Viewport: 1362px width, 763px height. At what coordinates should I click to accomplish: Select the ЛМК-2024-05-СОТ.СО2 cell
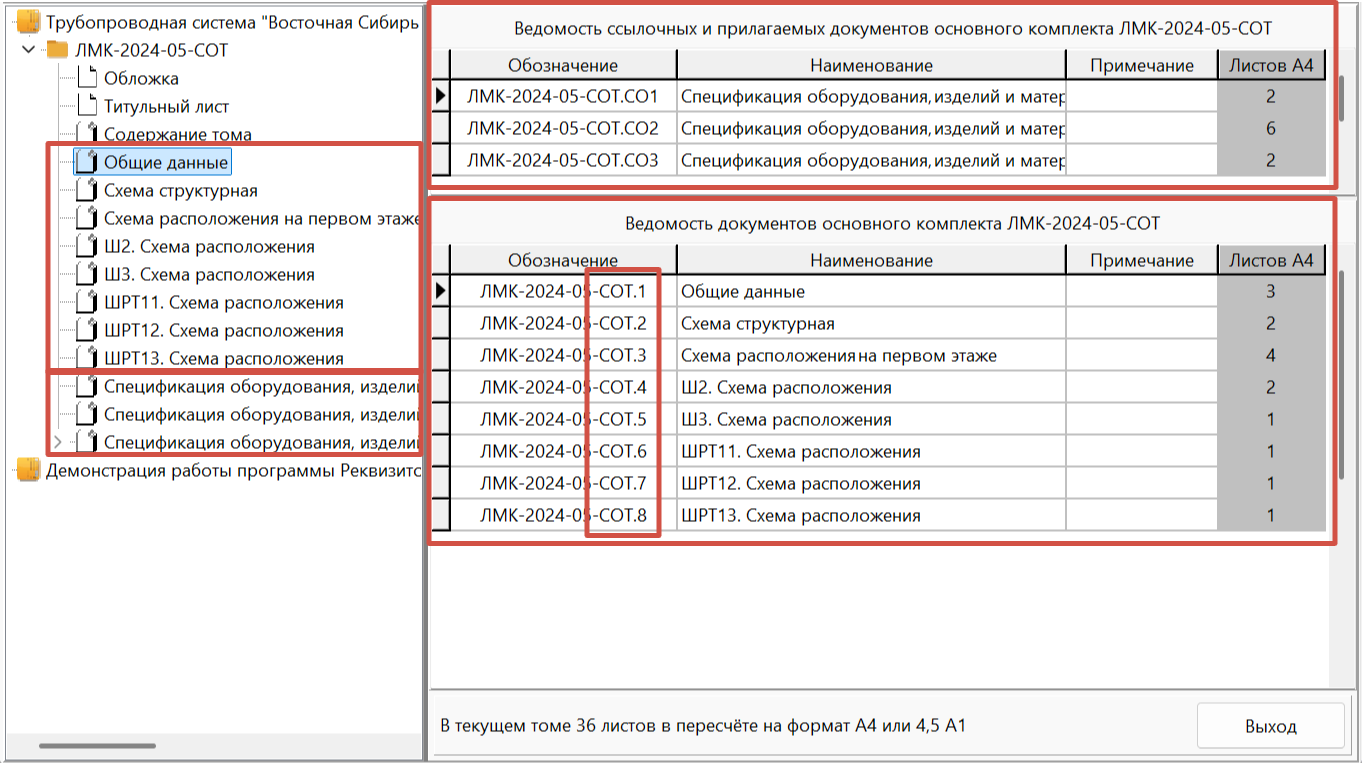563,129
